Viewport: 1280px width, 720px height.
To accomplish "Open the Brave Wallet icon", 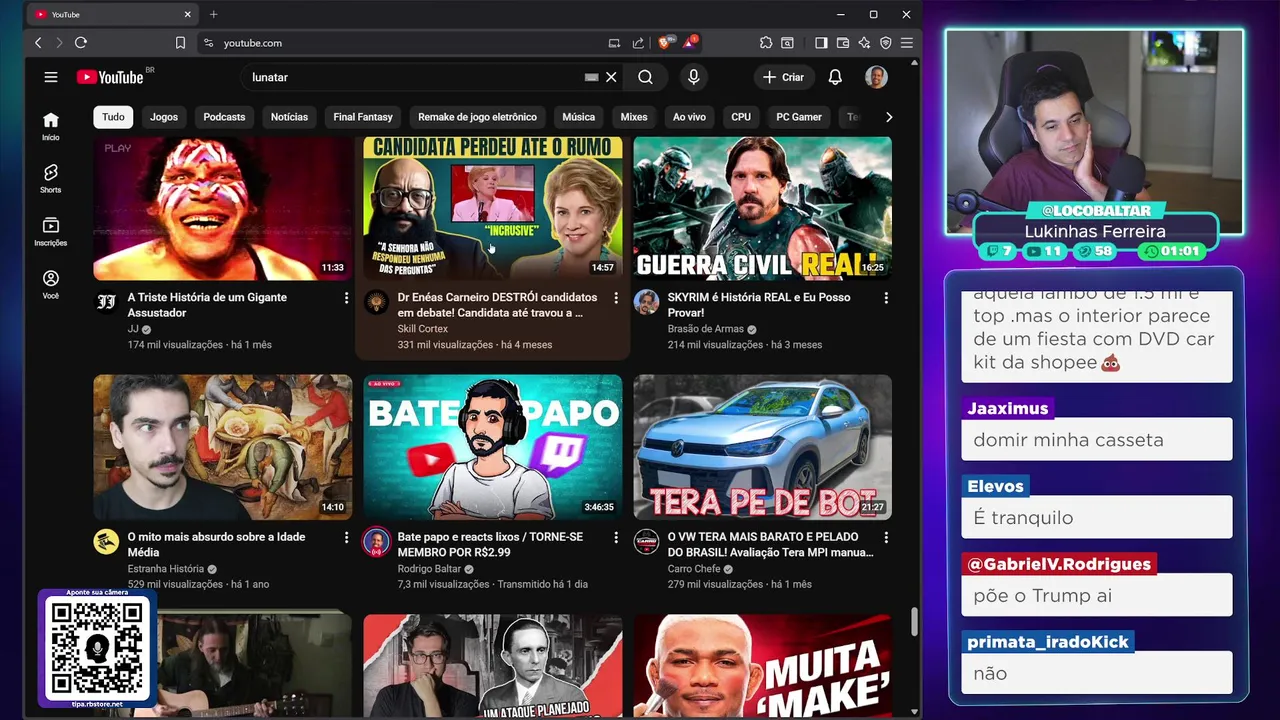I will (x=843, y=43).
